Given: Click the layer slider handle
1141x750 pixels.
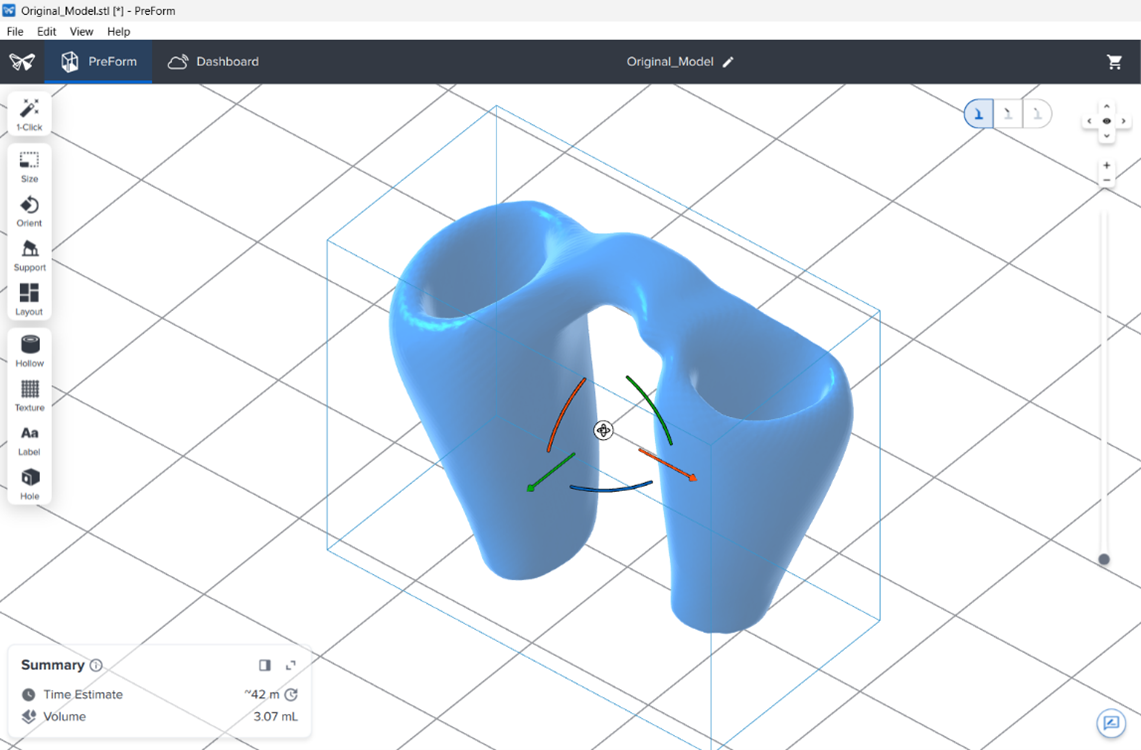Looking at the screenshot, I should 1104,560.
